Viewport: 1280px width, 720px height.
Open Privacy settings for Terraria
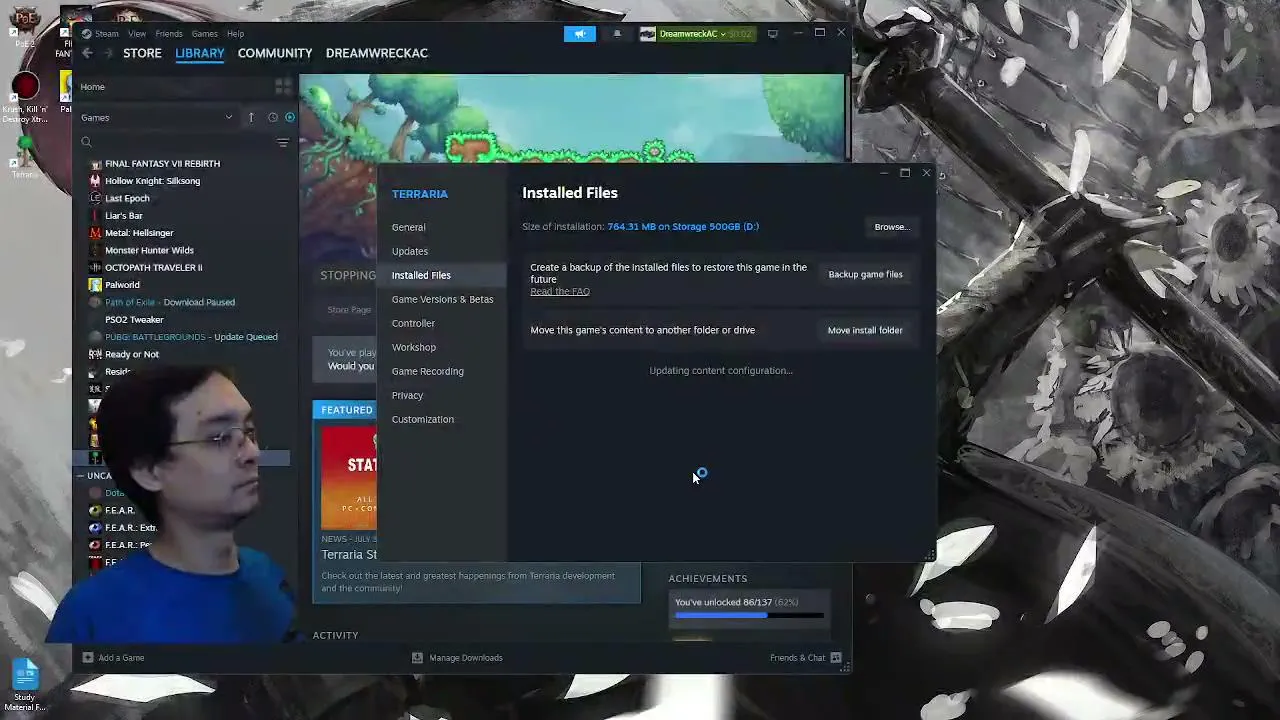click(x=407, y=395)
